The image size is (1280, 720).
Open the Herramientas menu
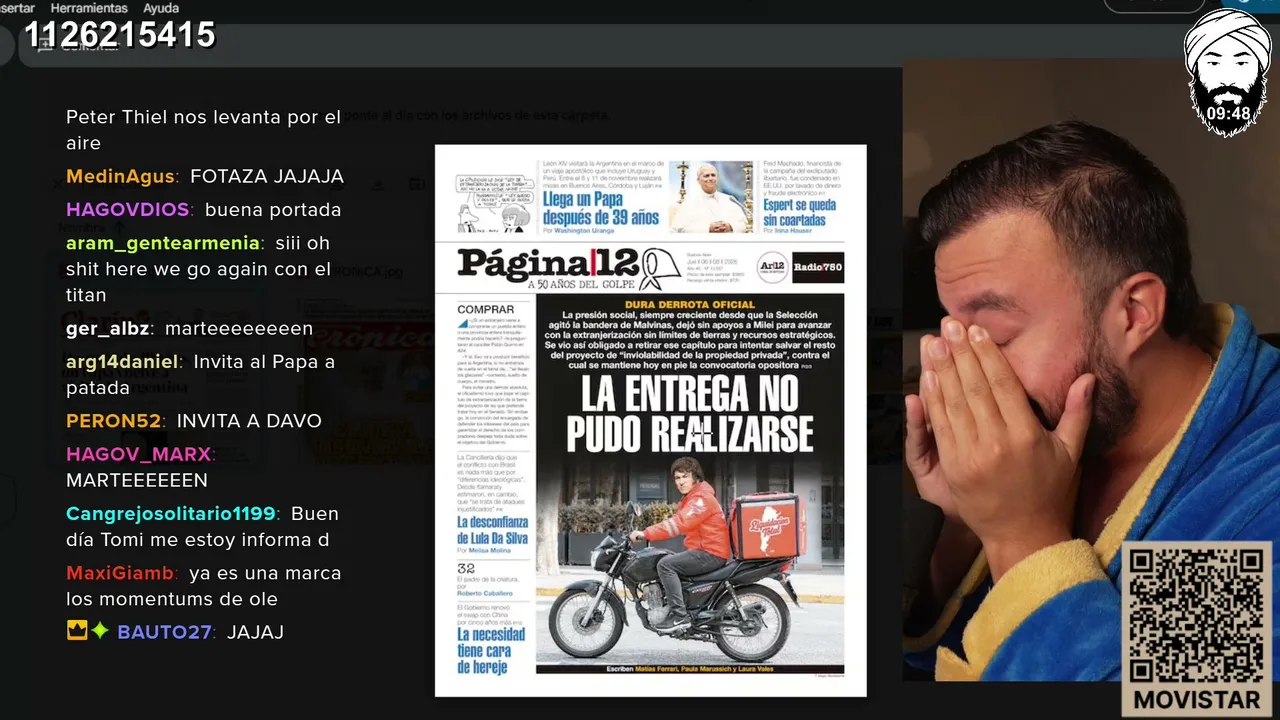click(x=89, y=8)
